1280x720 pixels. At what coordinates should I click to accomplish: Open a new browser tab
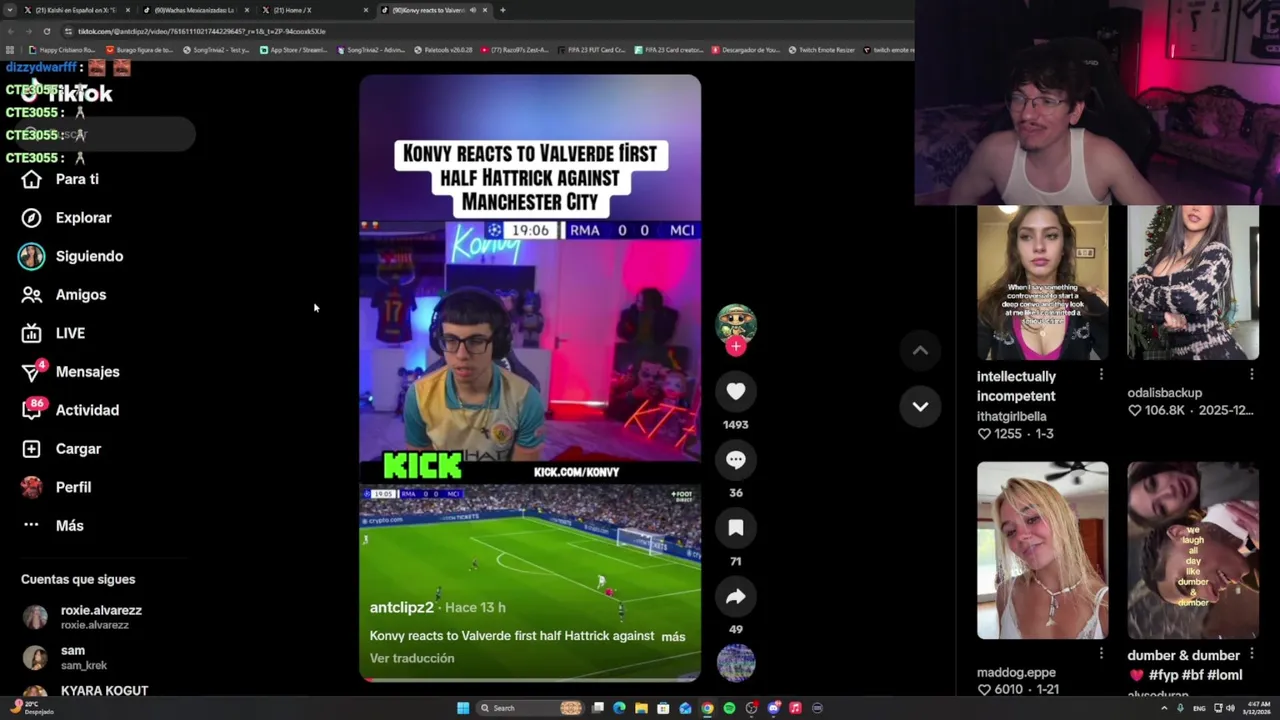pos(502,10)
